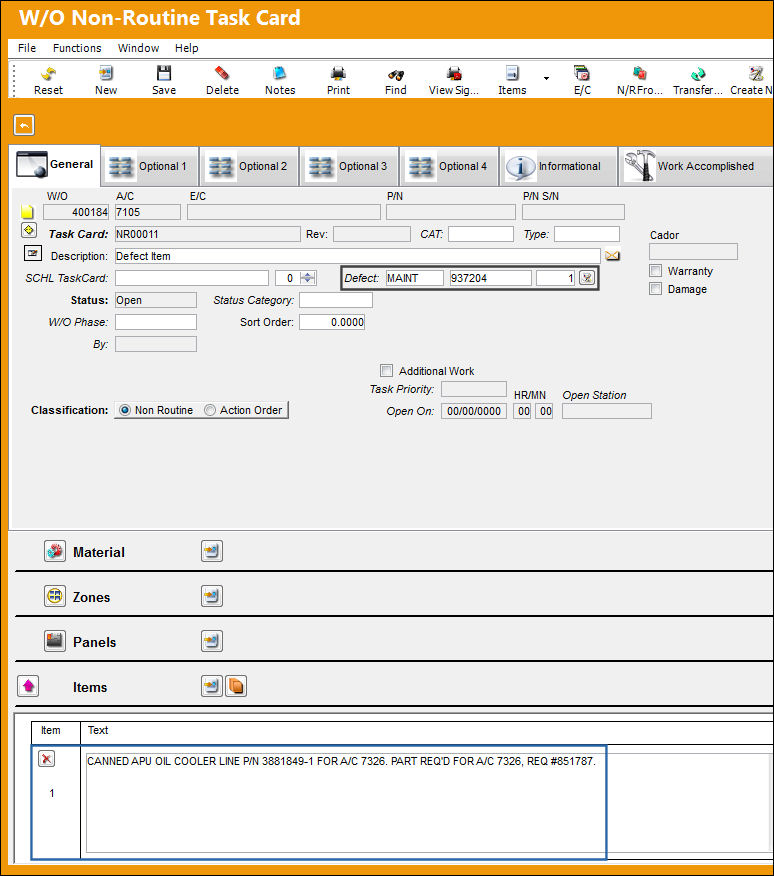Switch to the Informational tab

559,166
